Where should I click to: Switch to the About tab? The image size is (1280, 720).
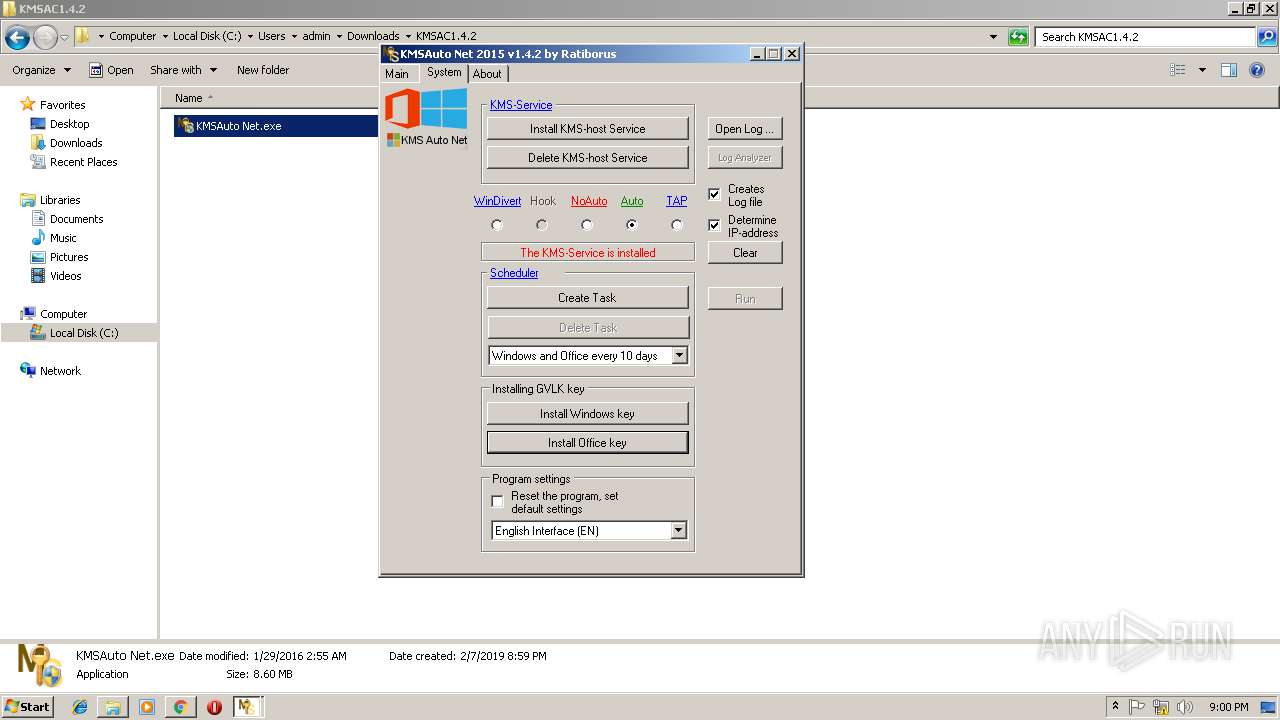[x=487, y=74]
